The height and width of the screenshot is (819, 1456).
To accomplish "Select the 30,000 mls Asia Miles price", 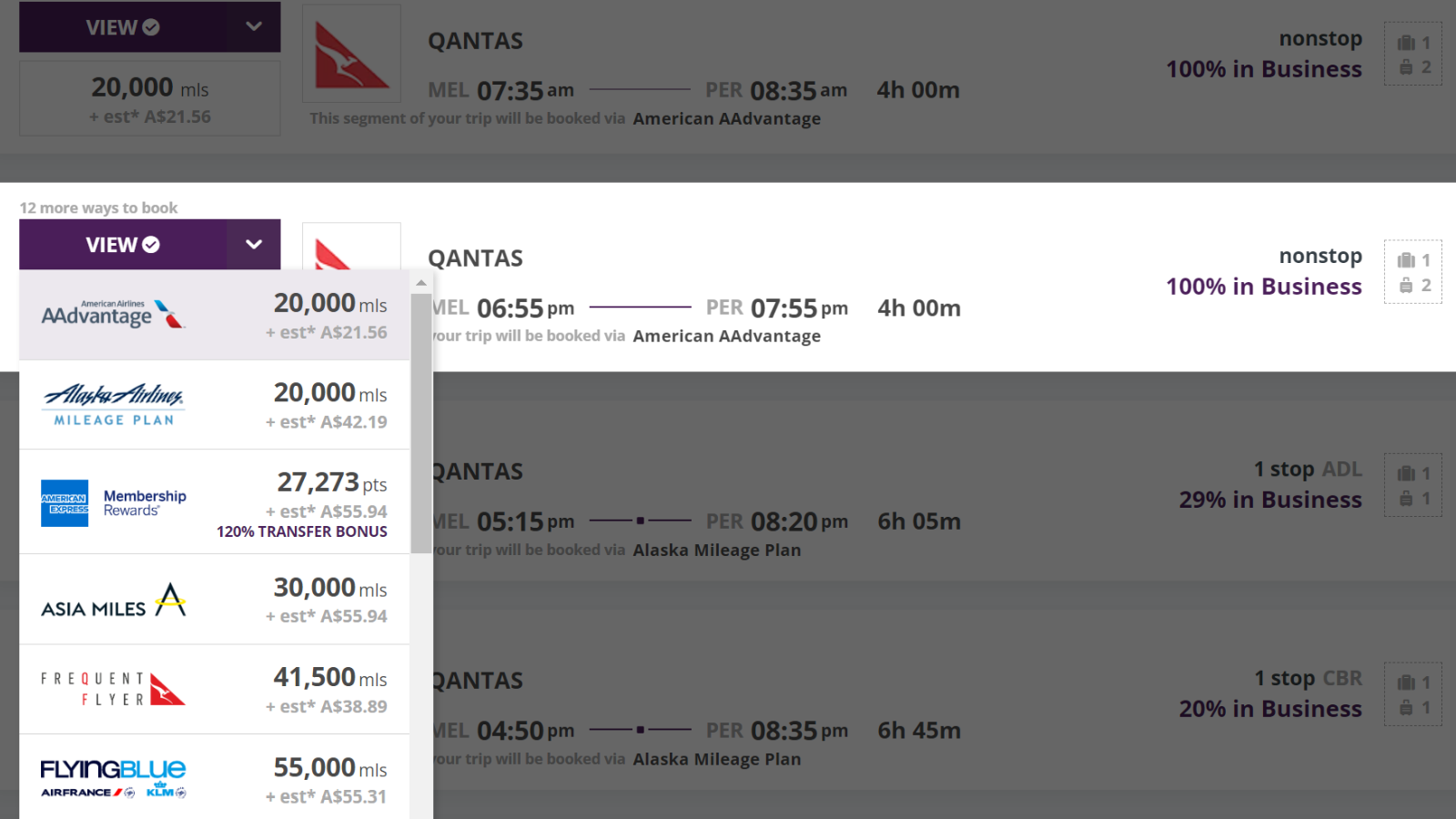I will pos(329,600).
